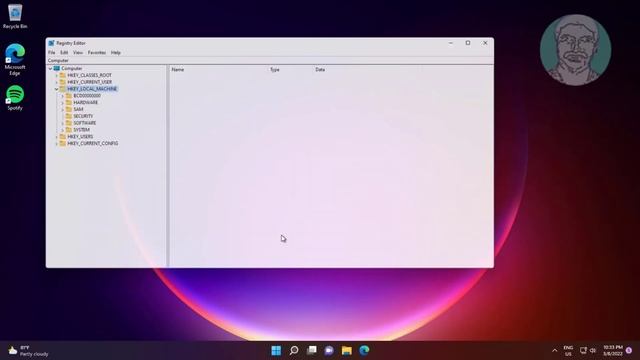640x360 pixels.
Task: Expand the HKEY_CURRENT_USER arrow
Action: (x=57, y=82)
